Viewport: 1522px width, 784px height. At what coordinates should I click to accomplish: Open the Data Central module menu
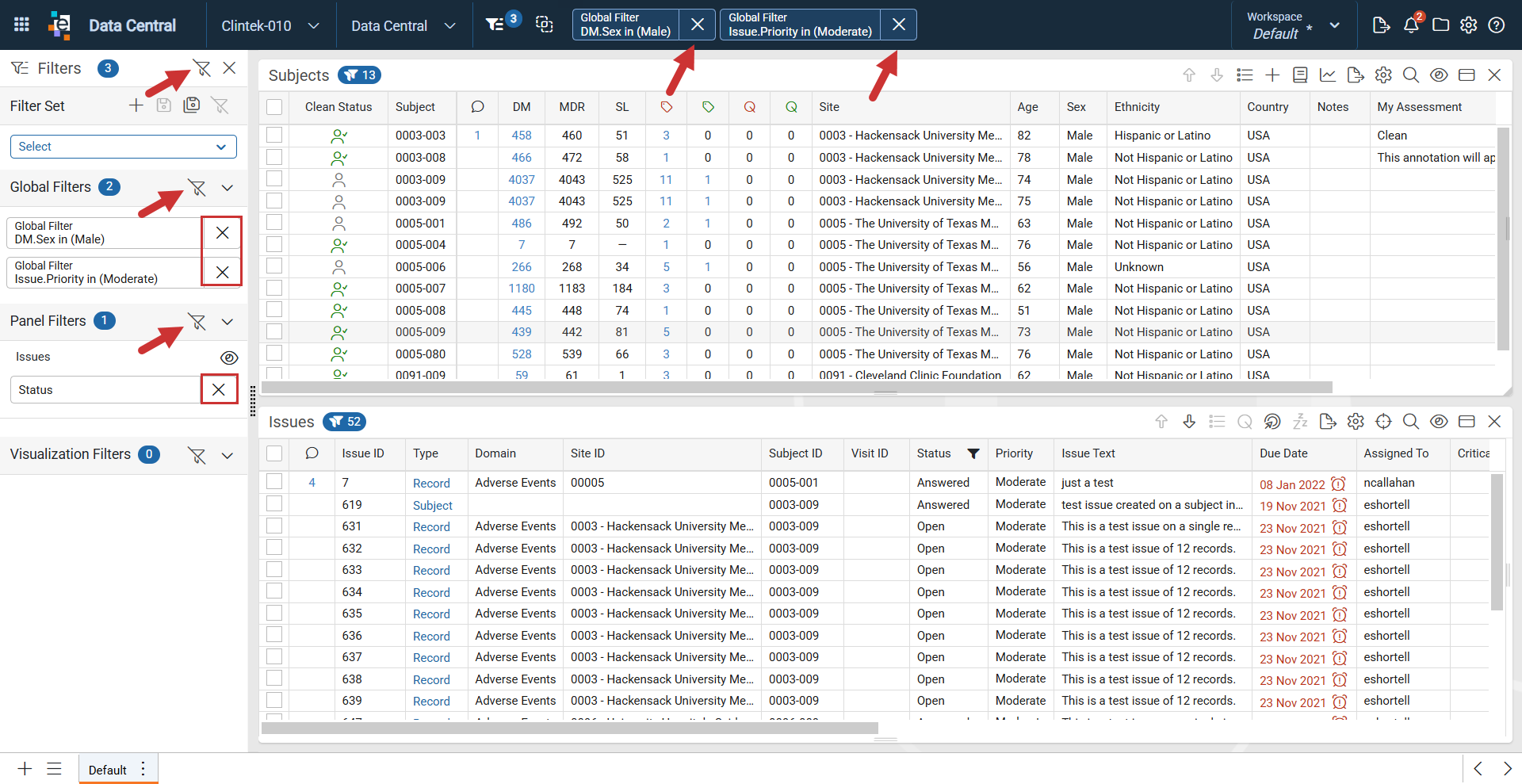(x=403, y=25)
